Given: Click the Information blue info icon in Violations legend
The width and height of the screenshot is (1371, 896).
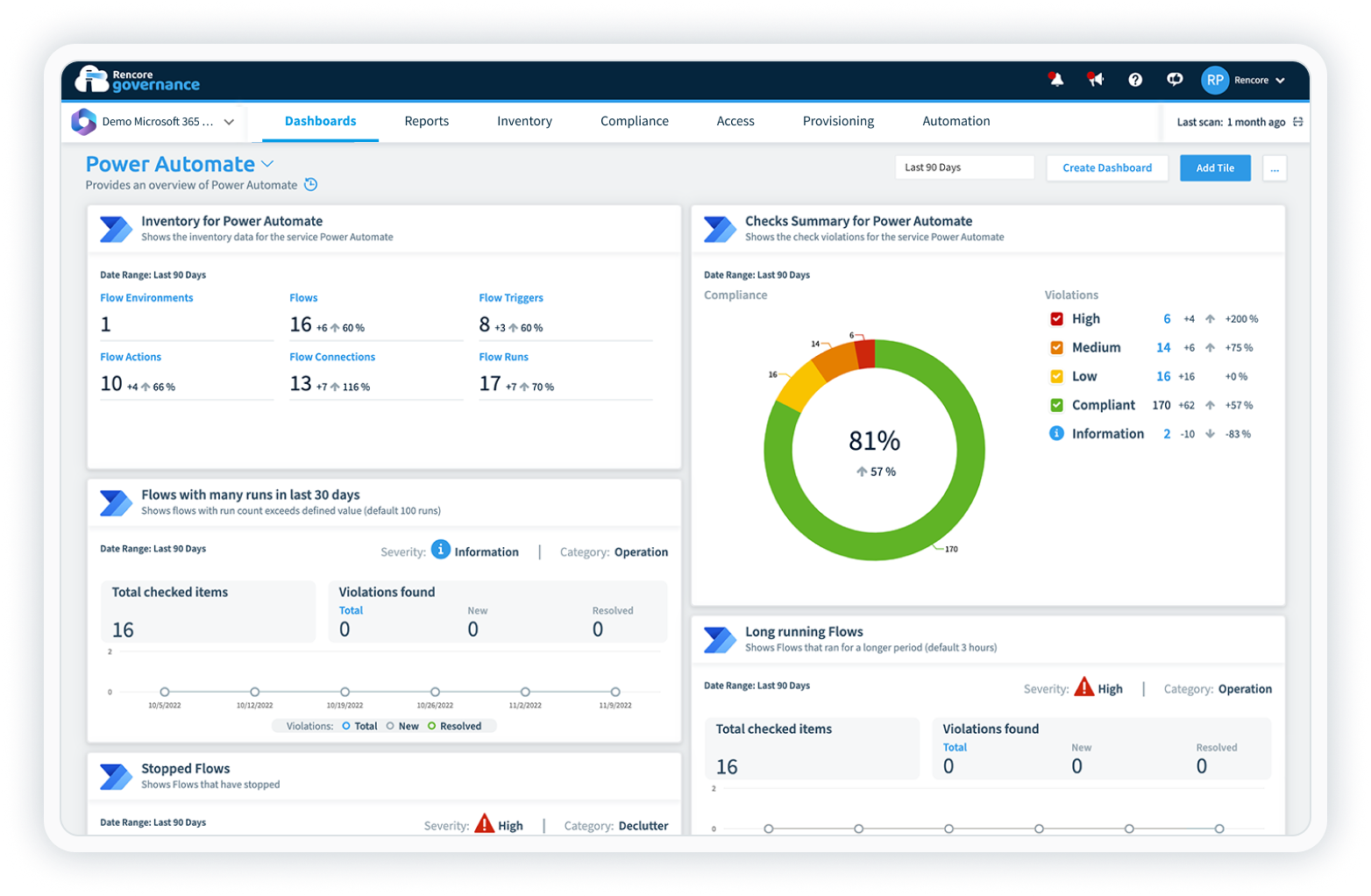Looking at the screenshot, I should [1056, 433].
